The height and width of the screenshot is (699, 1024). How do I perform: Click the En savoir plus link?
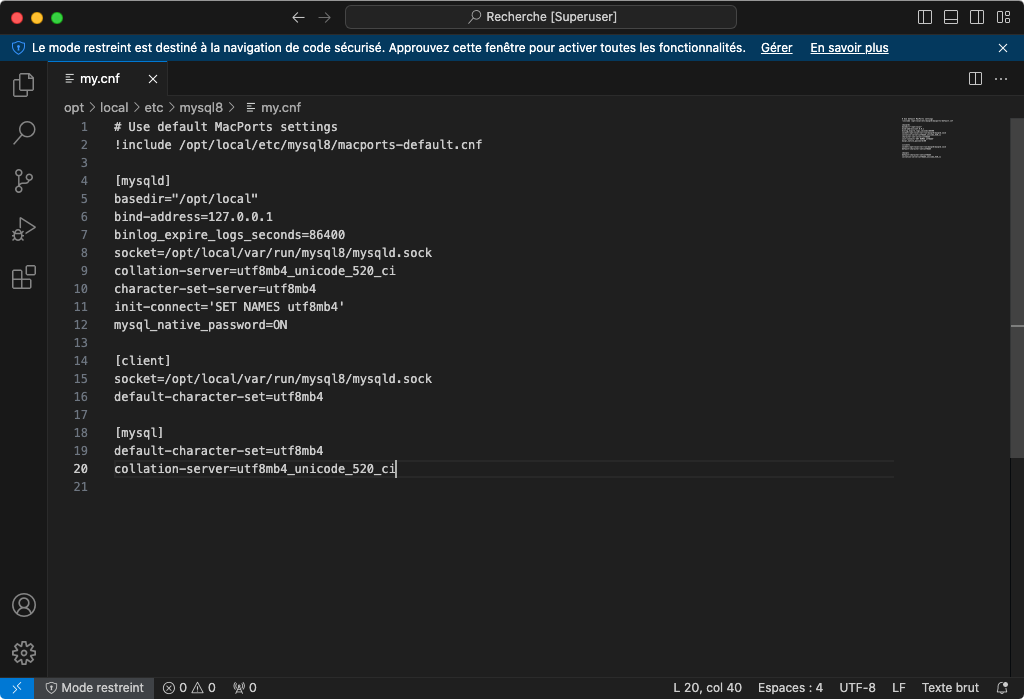pyautogui.click(x=849, y=47)
